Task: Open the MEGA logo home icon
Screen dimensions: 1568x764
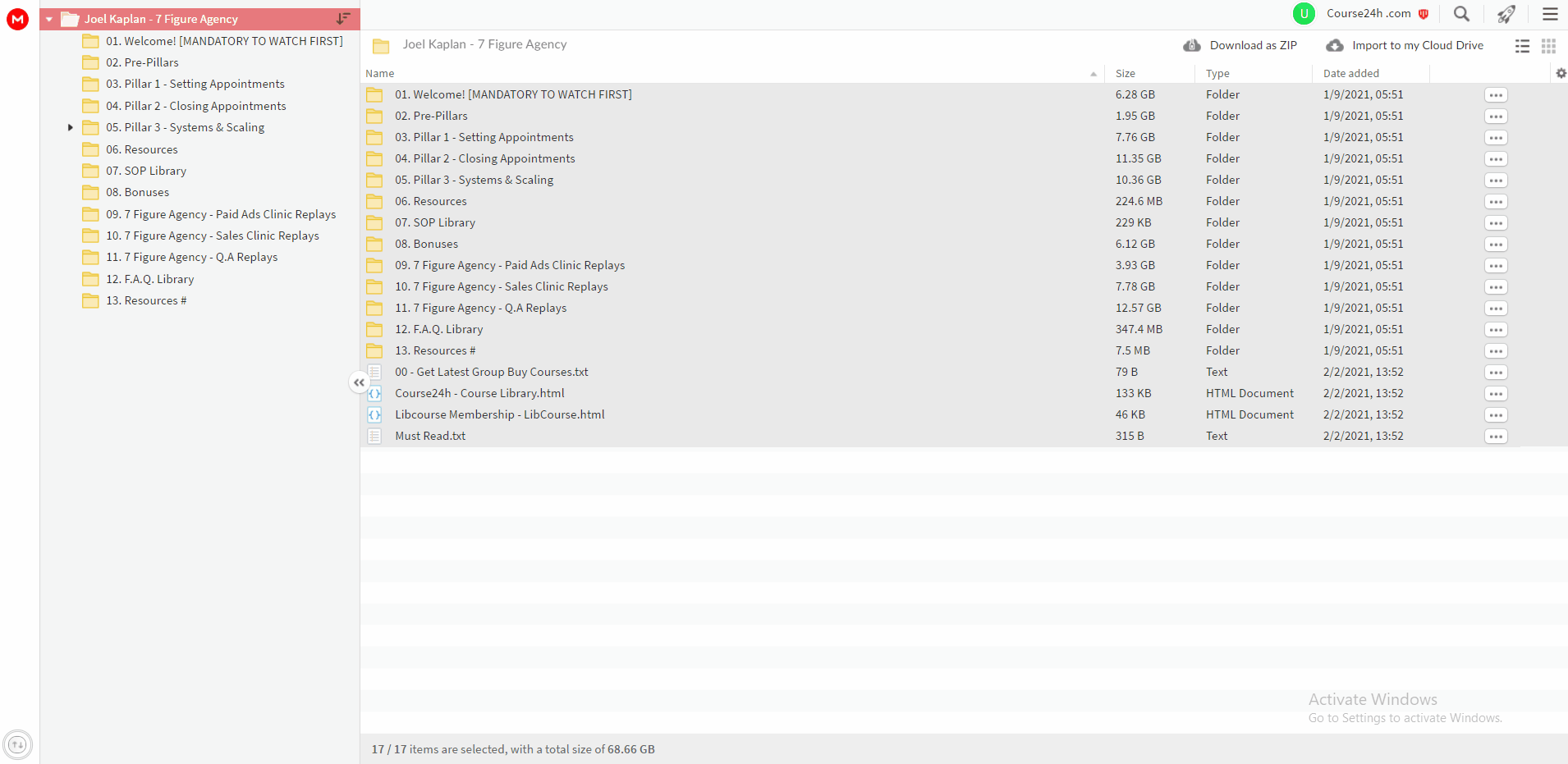Action: [x=17, y=19]
